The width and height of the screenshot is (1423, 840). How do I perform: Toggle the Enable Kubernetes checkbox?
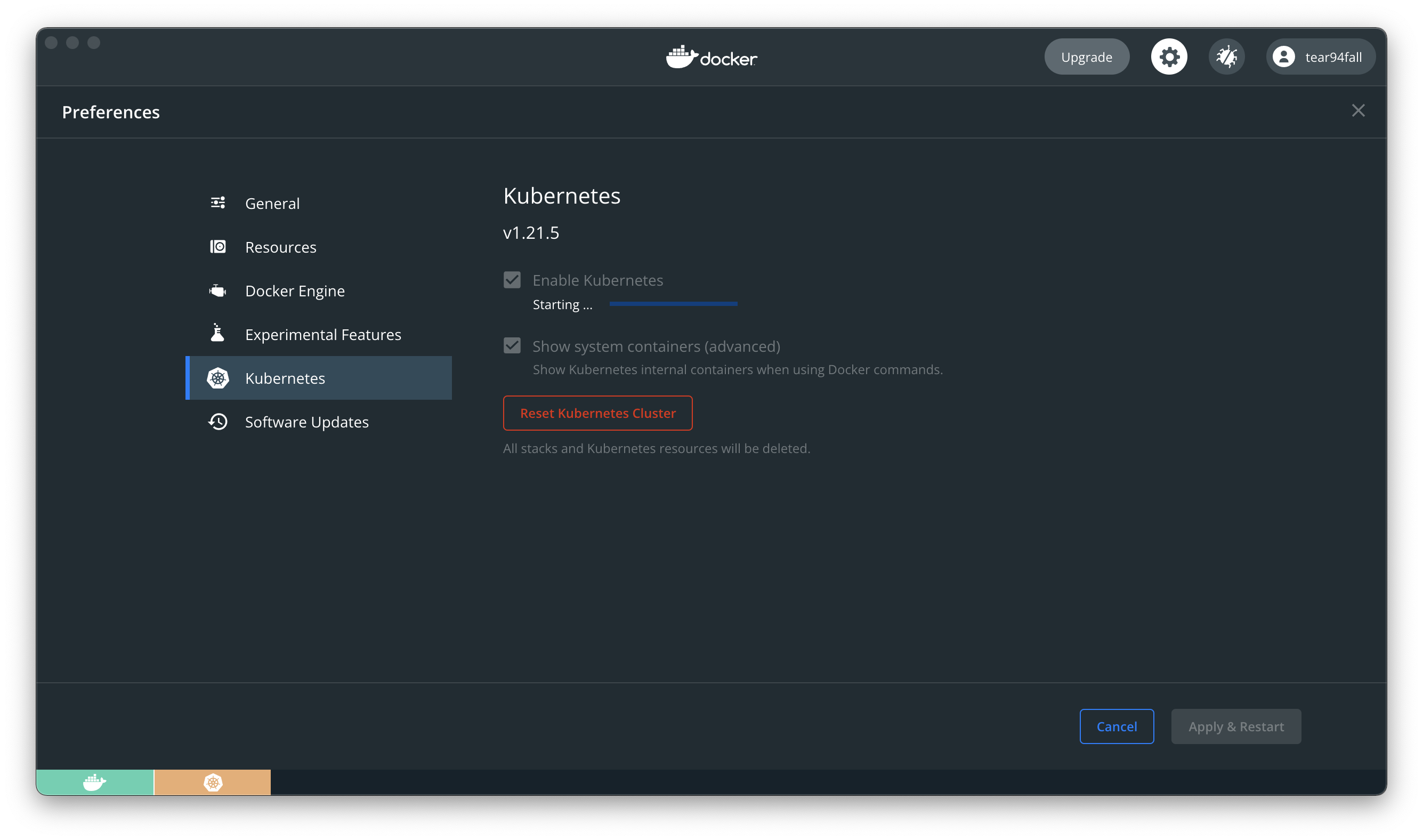pos(512,280)
